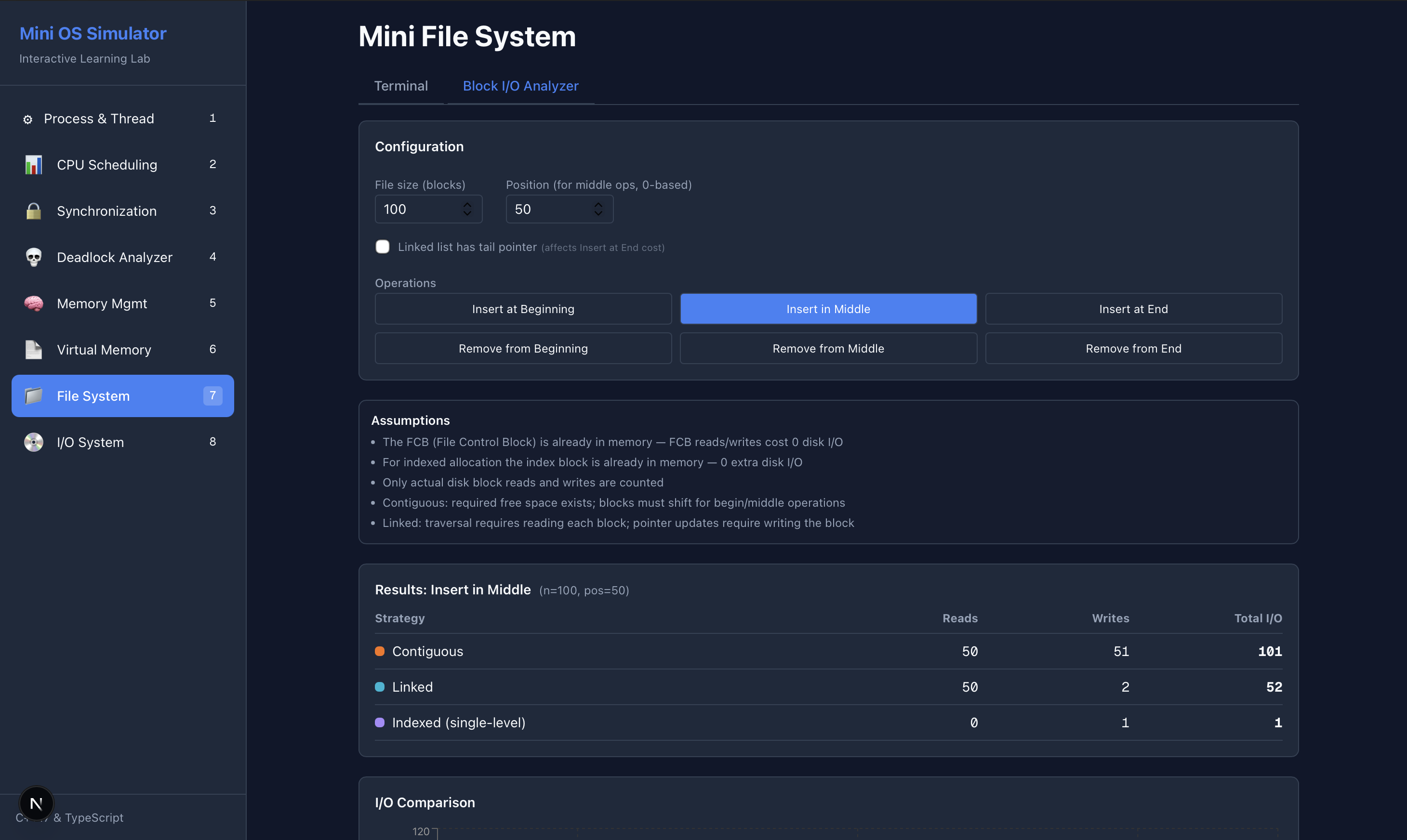The width and height of the screenshot is (1407, 840).
Task: Select the CPU Scheduling chart icon
Action: click(x=33, y=164)
